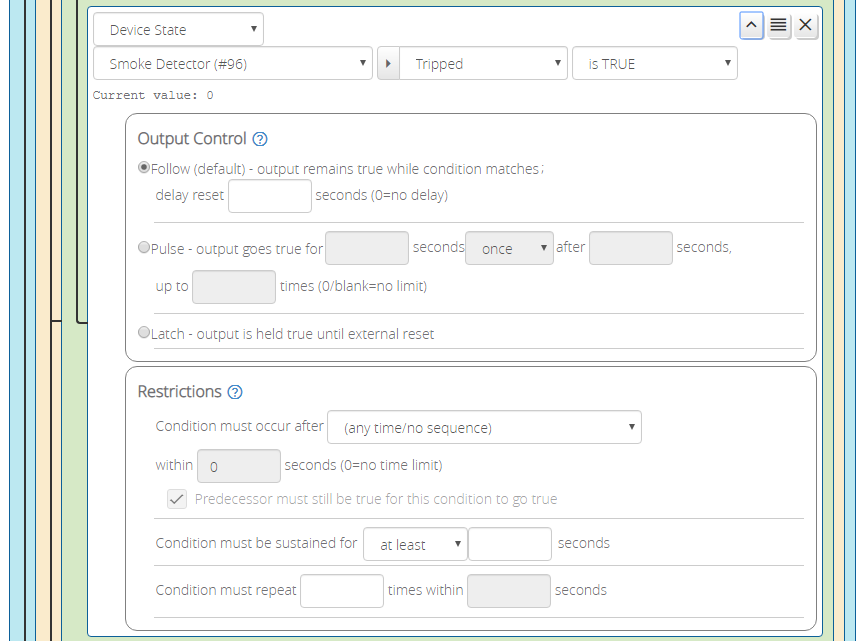Collapse the condition using the up arrow

point(751,25)
